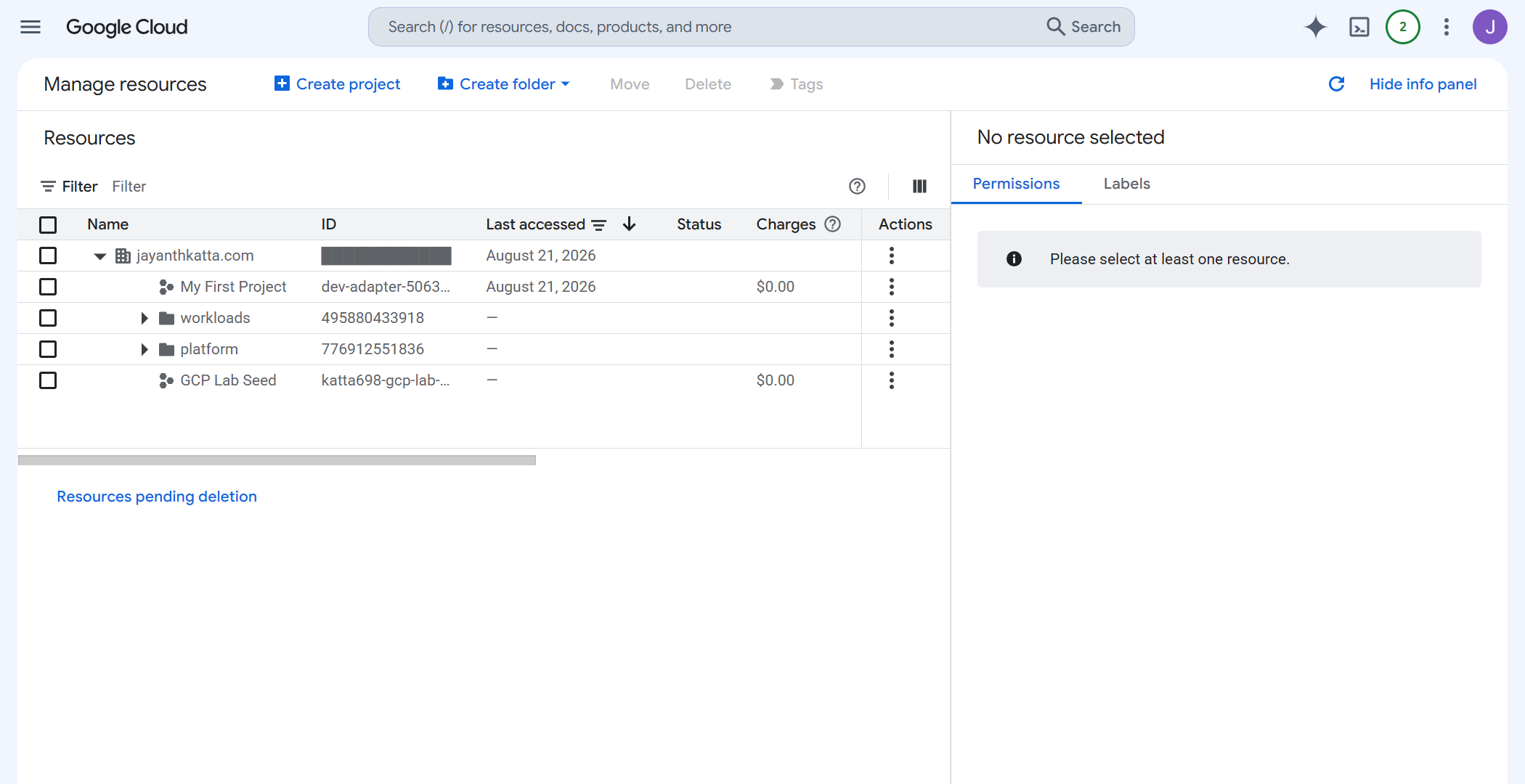Click Hide info panel
The image size is (1525, 784).
tap(1423, 84)
